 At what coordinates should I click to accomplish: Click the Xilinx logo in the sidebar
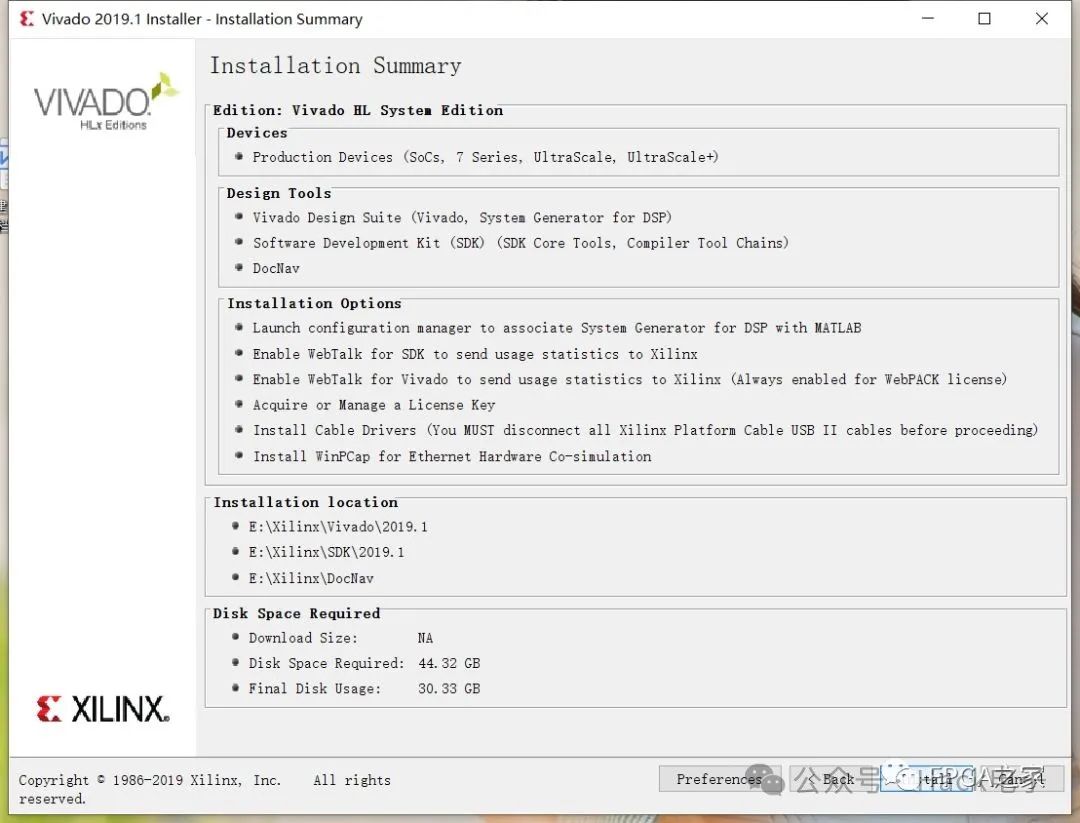tap(103, 709)
